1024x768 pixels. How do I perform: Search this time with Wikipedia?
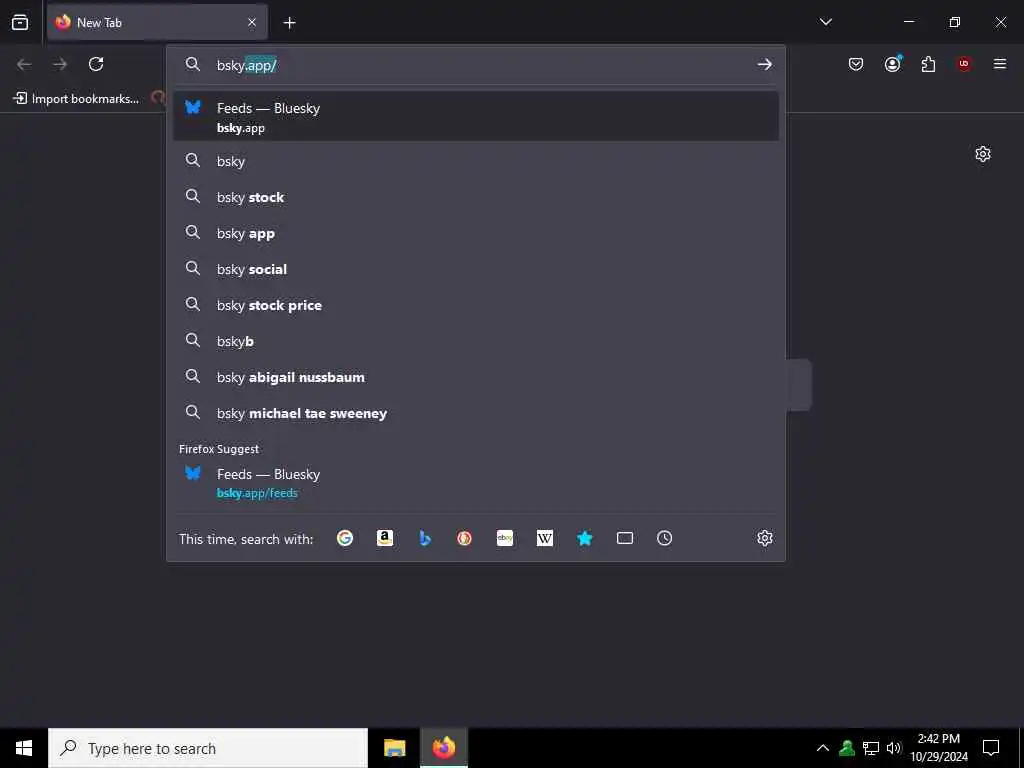click(x=545, y=538)
